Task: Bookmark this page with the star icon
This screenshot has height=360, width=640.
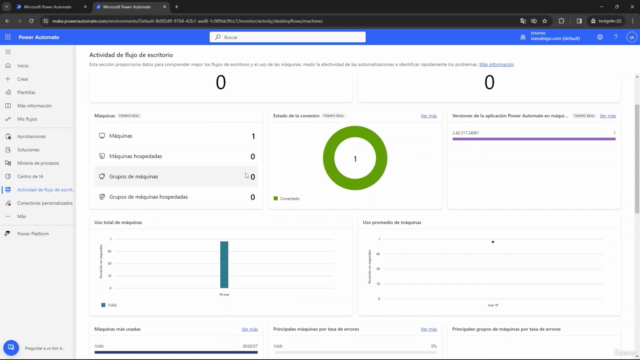Action: coord(544,21)
